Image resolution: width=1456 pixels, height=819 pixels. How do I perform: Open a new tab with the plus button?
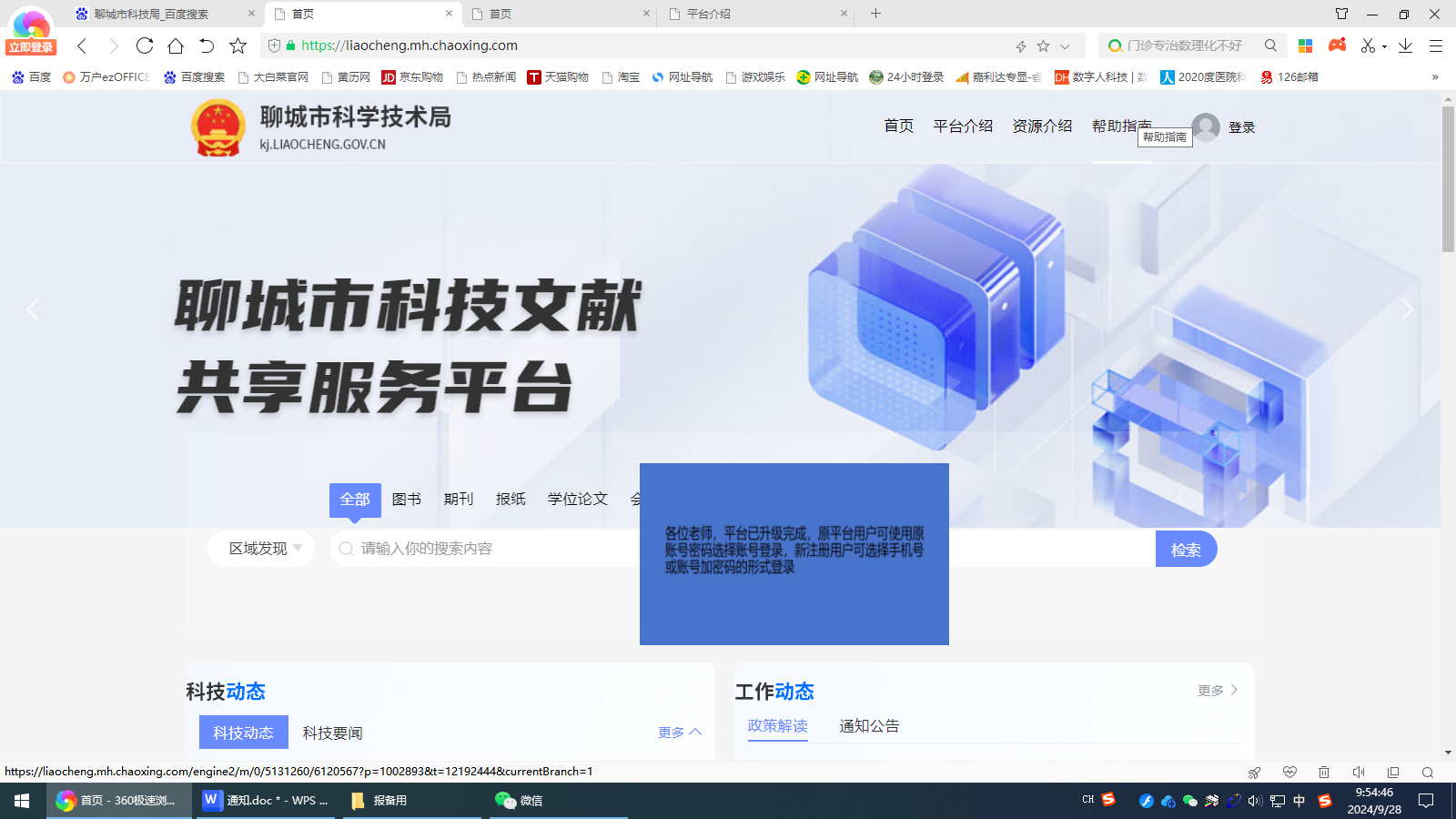pos(875,14)
